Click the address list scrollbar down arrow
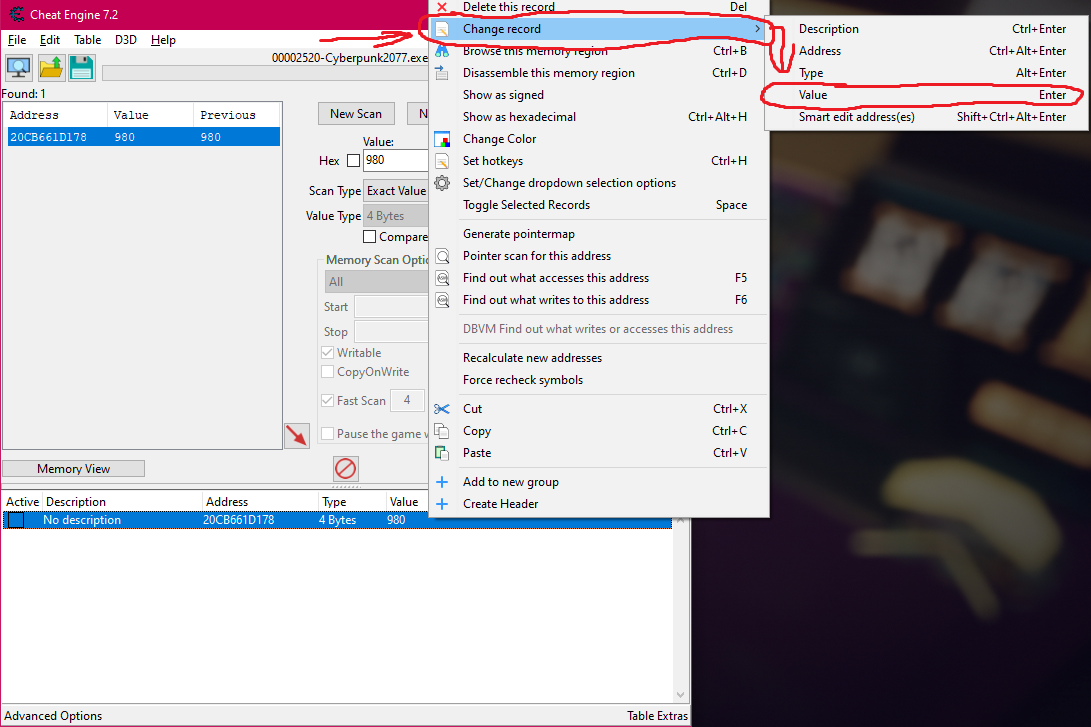 (680, 695)
